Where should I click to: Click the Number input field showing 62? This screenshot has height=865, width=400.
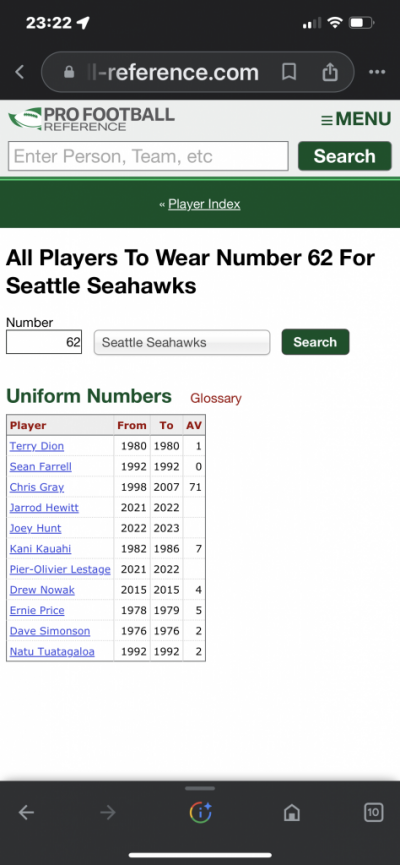click(x=44, y=342)
